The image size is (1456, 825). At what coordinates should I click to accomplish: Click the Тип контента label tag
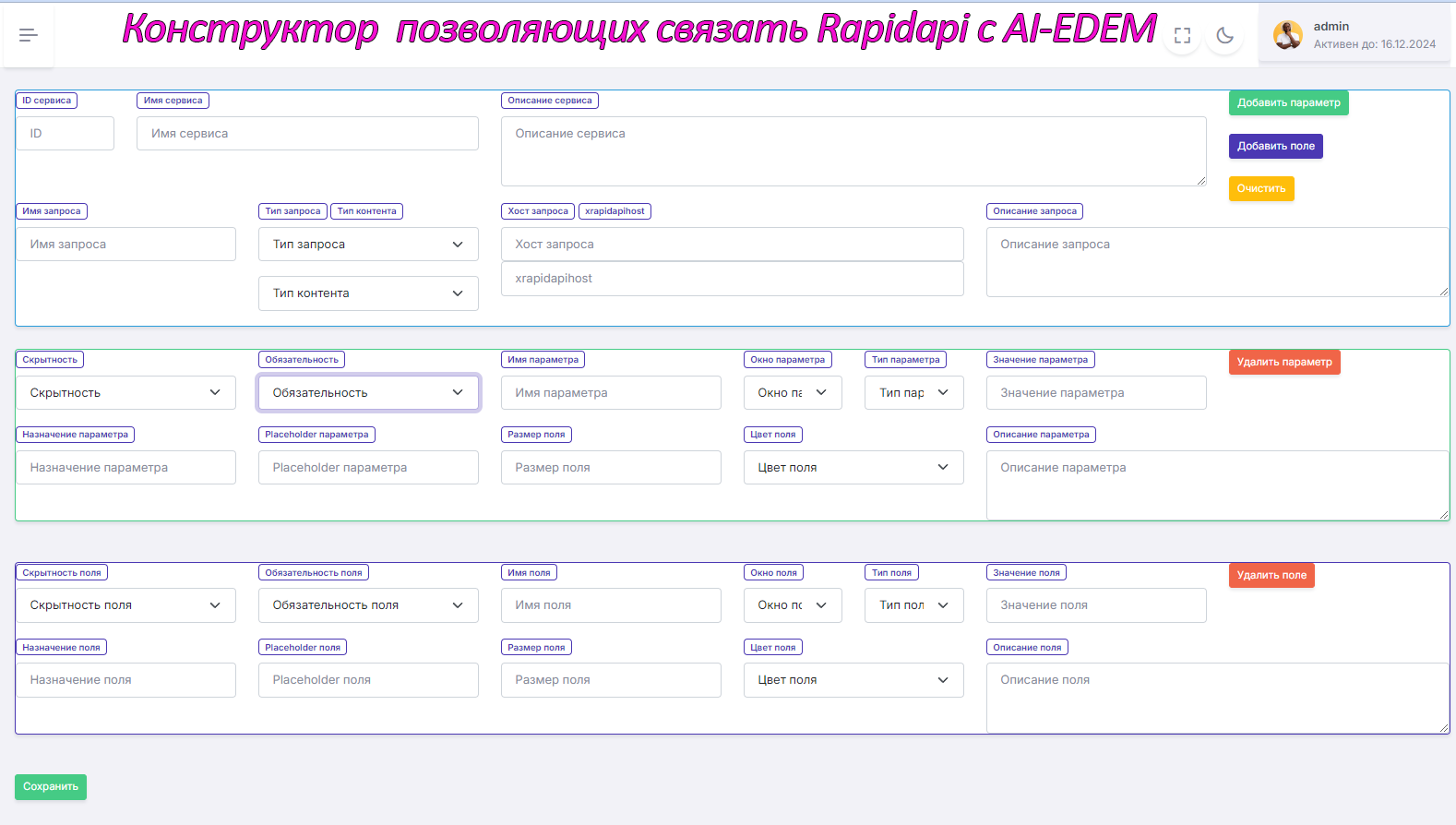(x=366, y=211)
